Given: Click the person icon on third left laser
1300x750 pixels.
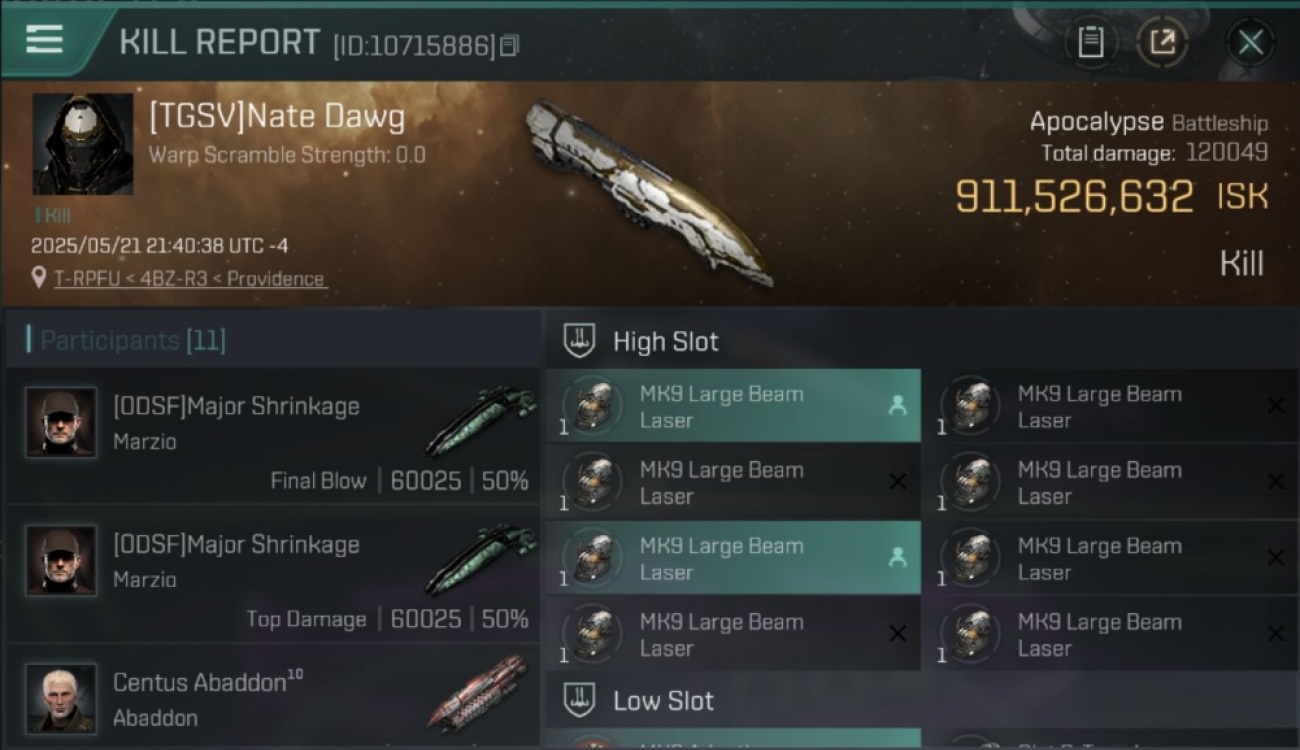Looking at the screenshot, I should coord(898,558).
